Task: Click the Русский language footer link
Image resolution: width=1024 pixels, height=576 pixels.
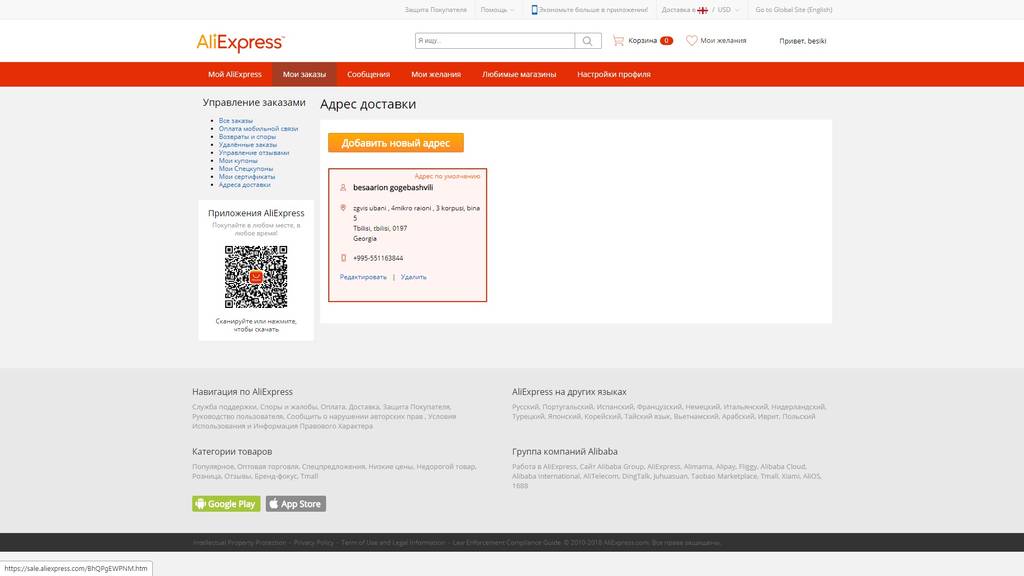Action: pyautogui.click(x=525, y=407)
